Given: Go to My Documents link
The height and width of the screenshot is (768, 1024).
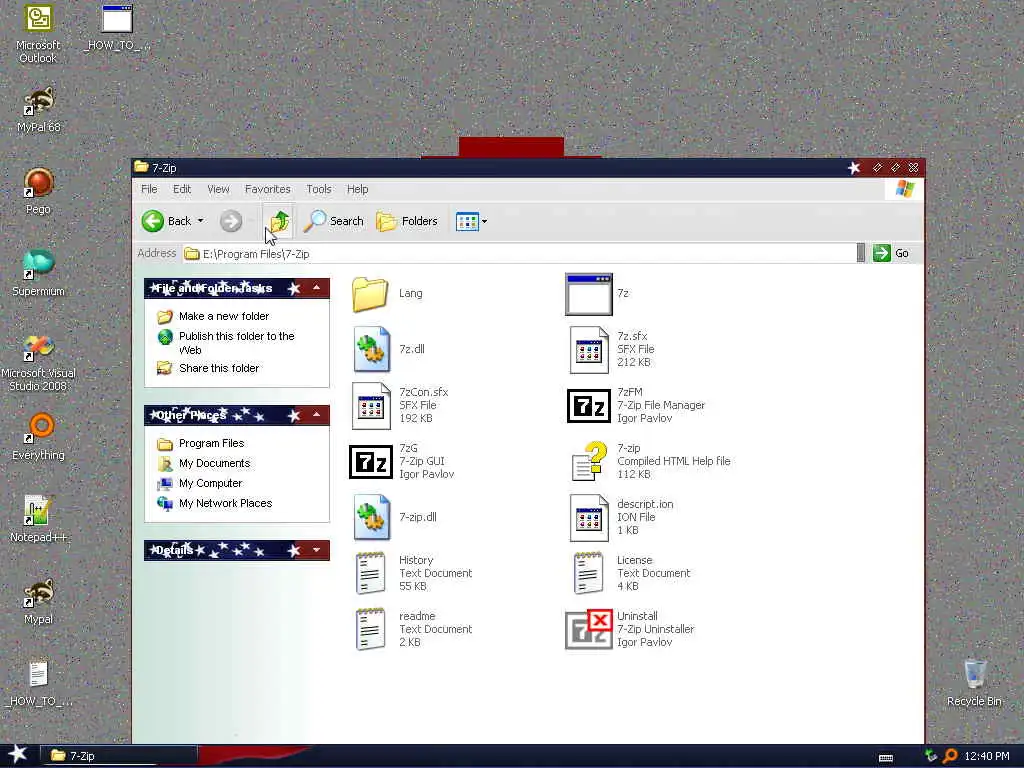Looking at the screenshot, I should point(214,464).
